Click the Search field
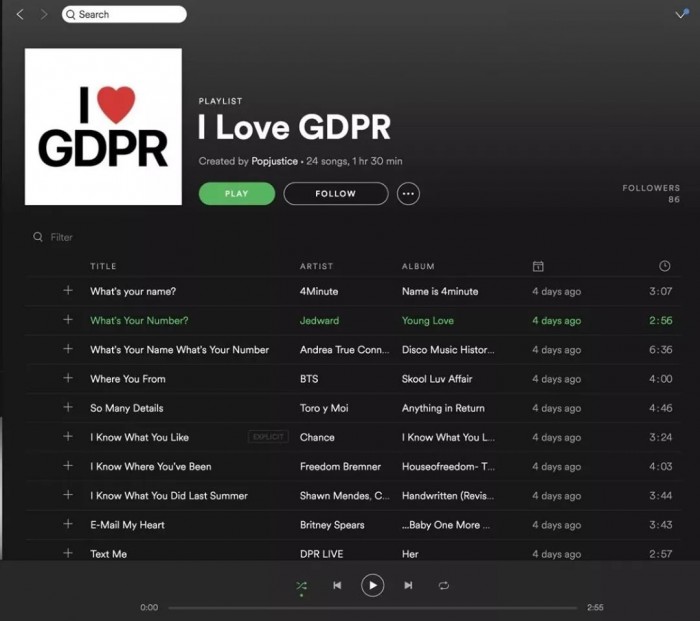Screen dimensions: 700x621 [x=124, y=14]
